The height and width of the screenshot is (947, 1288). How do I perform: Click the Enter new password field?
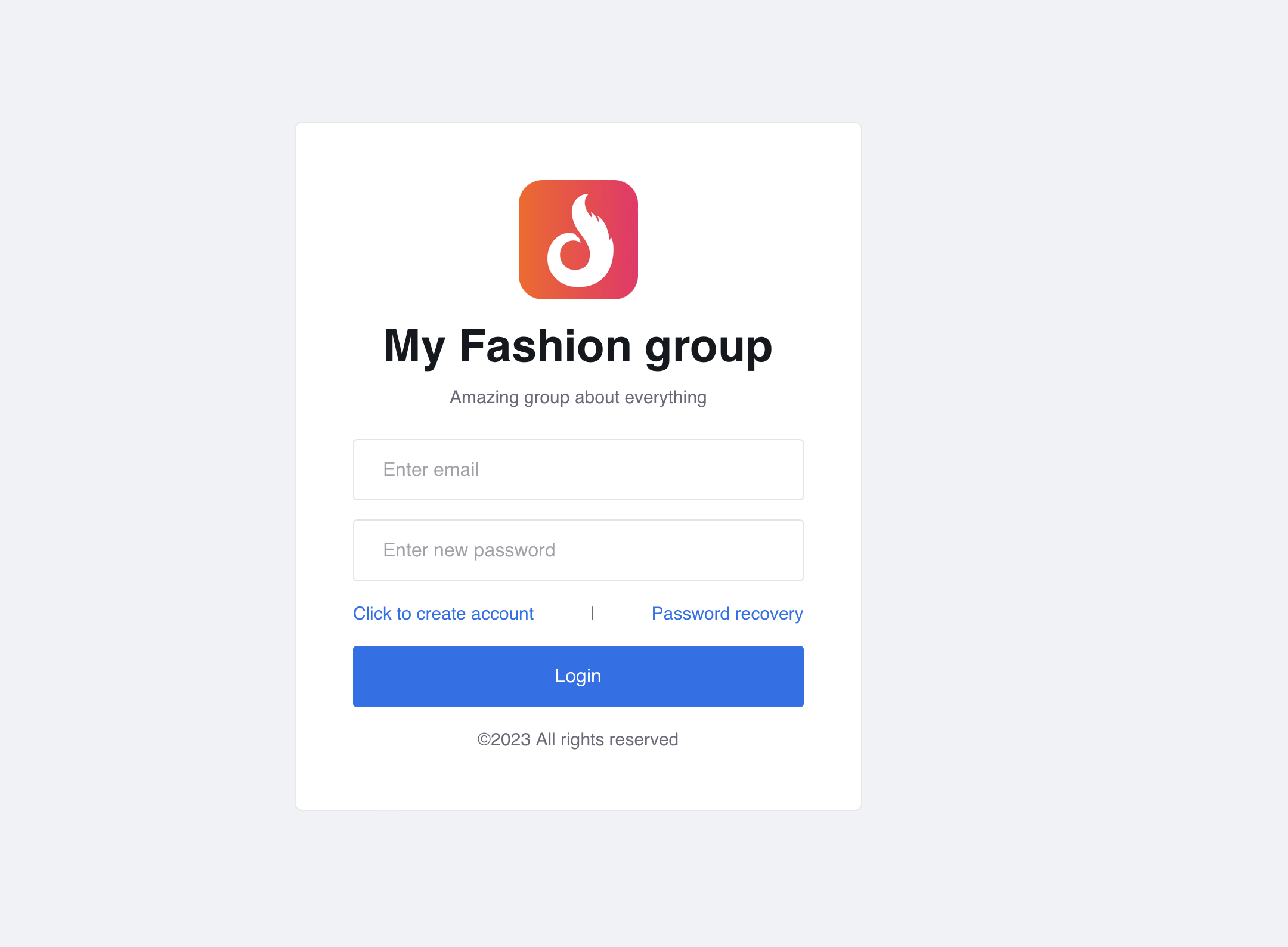[578, 550]
